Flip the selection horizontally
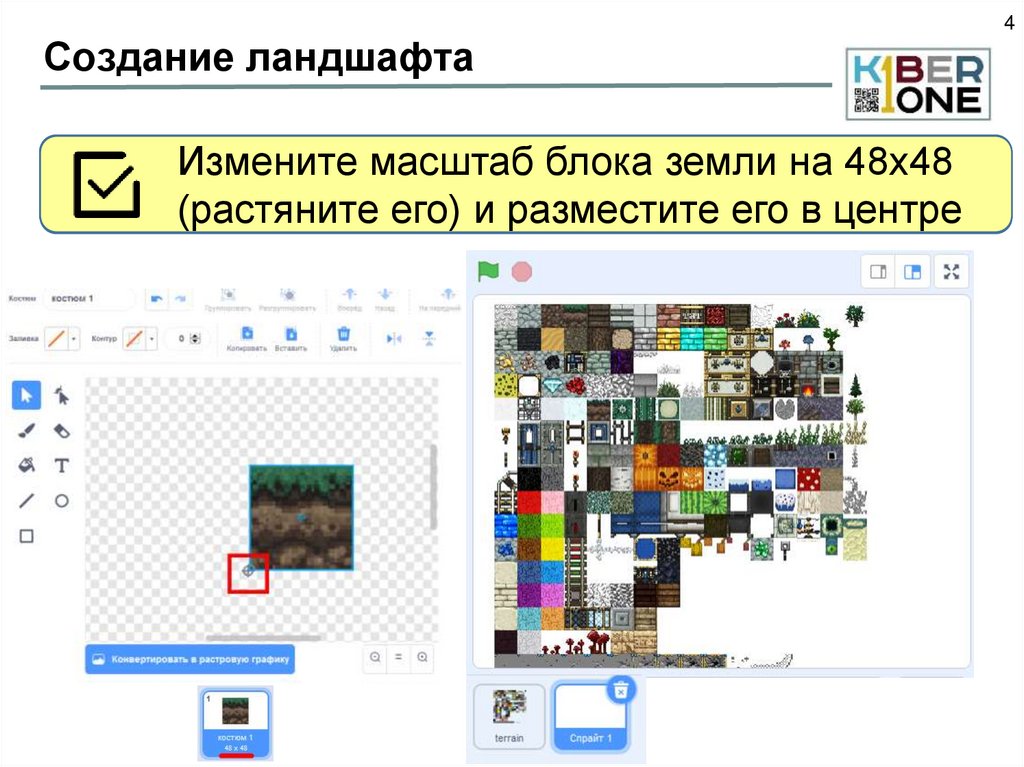Viewport: 1024px width, 767px height. pyautogui.click(x=394, y=338)
